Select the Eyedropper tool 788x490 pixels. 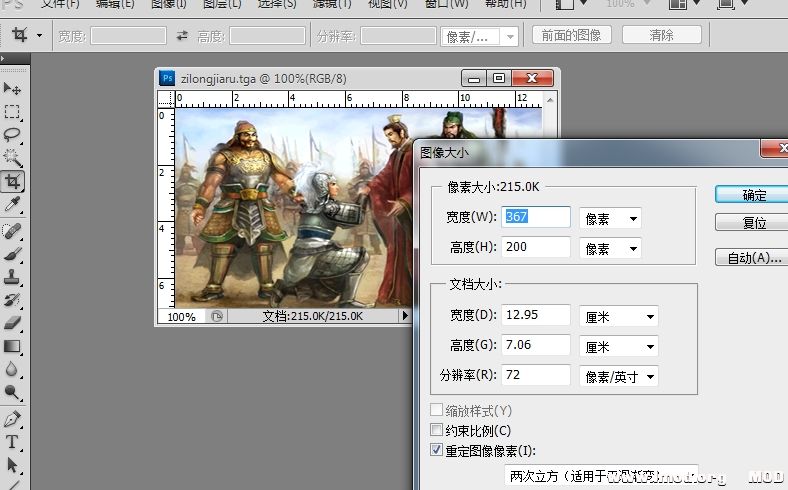pyautogui.click(x=13, y=204)
